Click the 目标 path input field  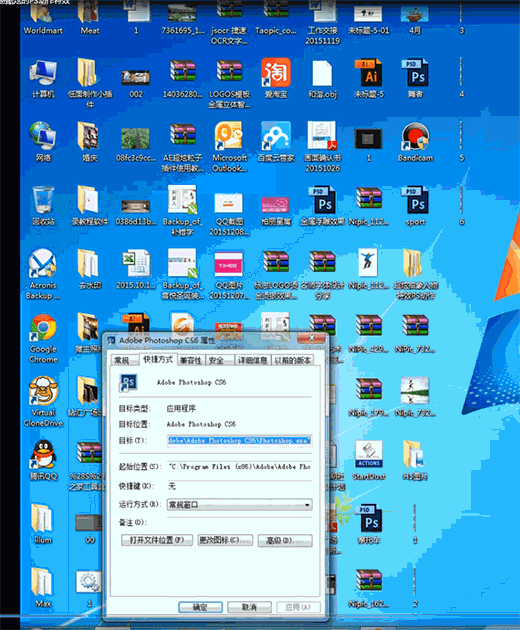[240, 440]
